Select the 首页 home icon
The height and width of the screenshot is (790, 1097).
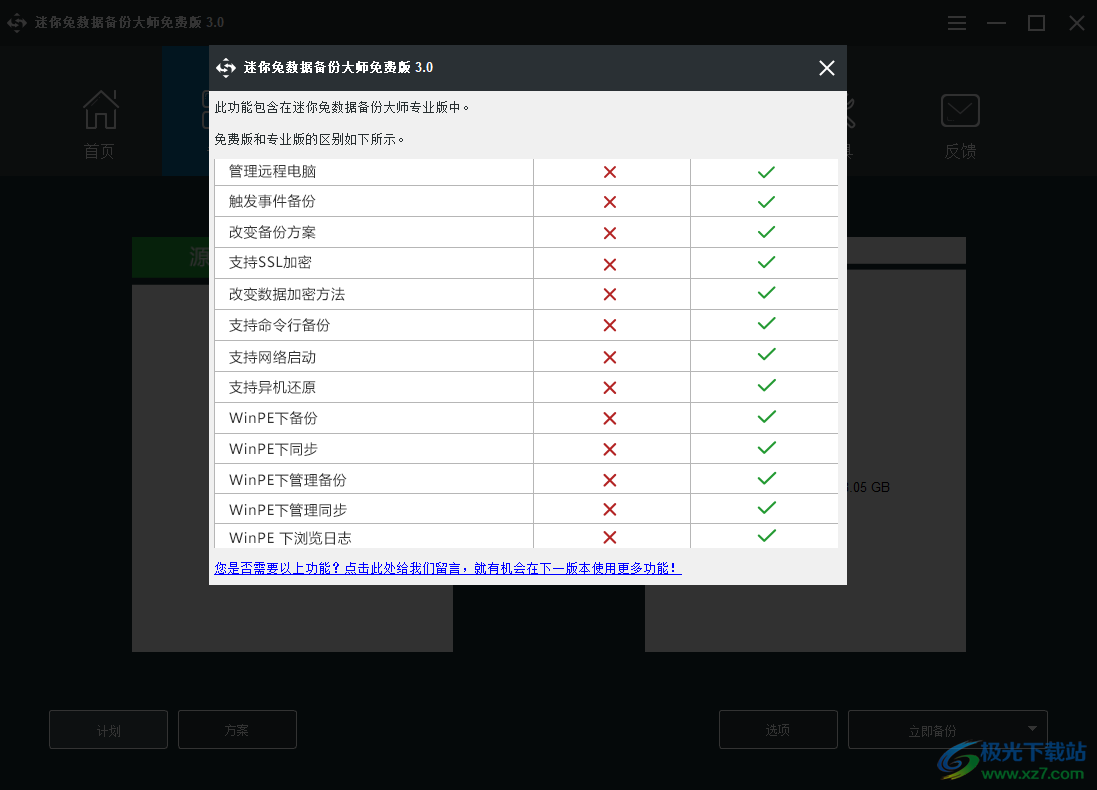pos(99,110)
